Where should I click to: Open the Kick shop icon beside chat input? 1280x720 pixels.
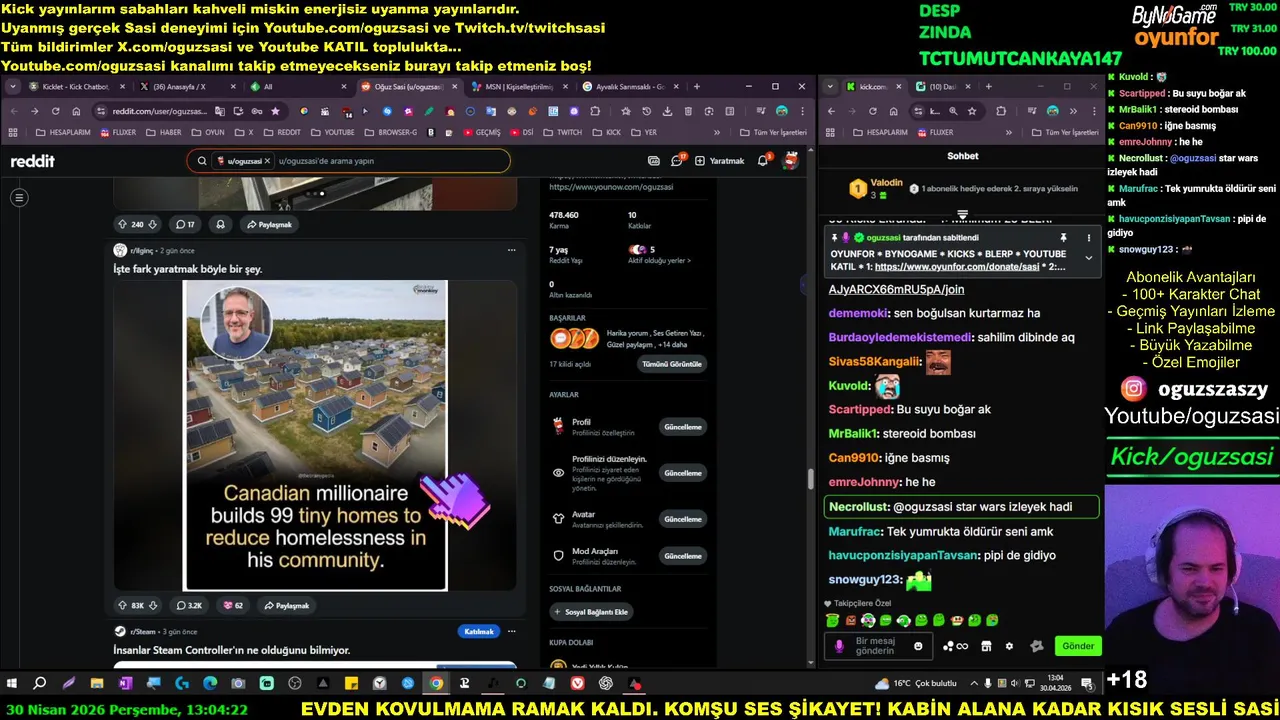tap(986, 646)
